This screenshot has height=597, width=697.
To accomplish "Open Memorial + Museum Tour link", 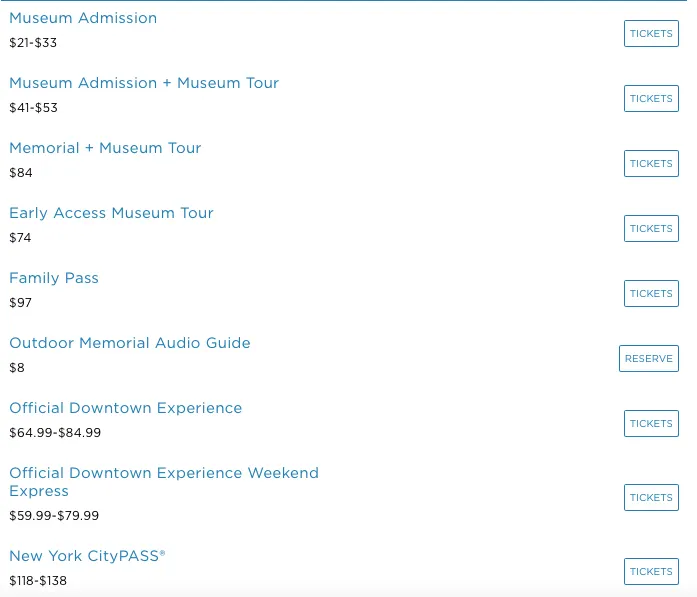I will [x=105, y=148].
